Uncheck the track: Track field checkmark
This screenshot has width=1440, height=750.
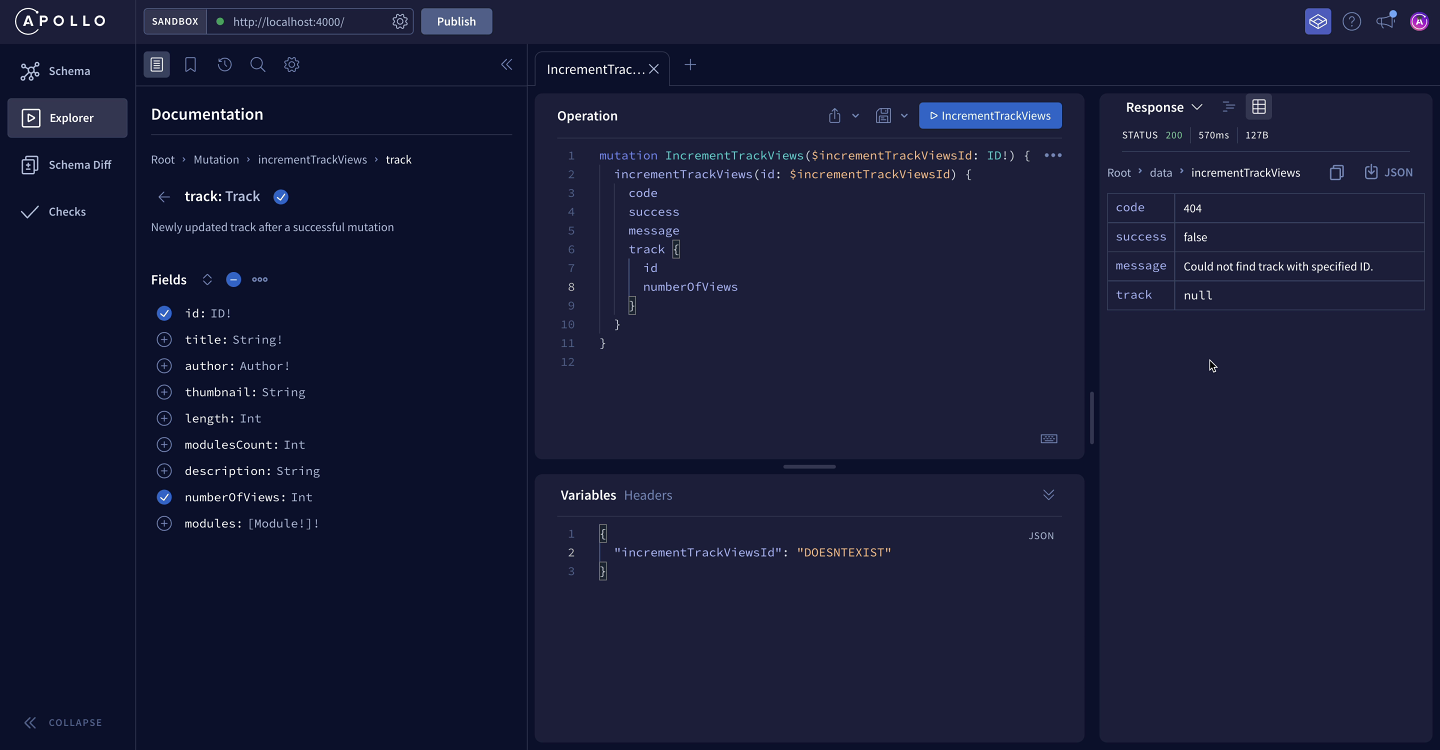click(x=281, y=197)
